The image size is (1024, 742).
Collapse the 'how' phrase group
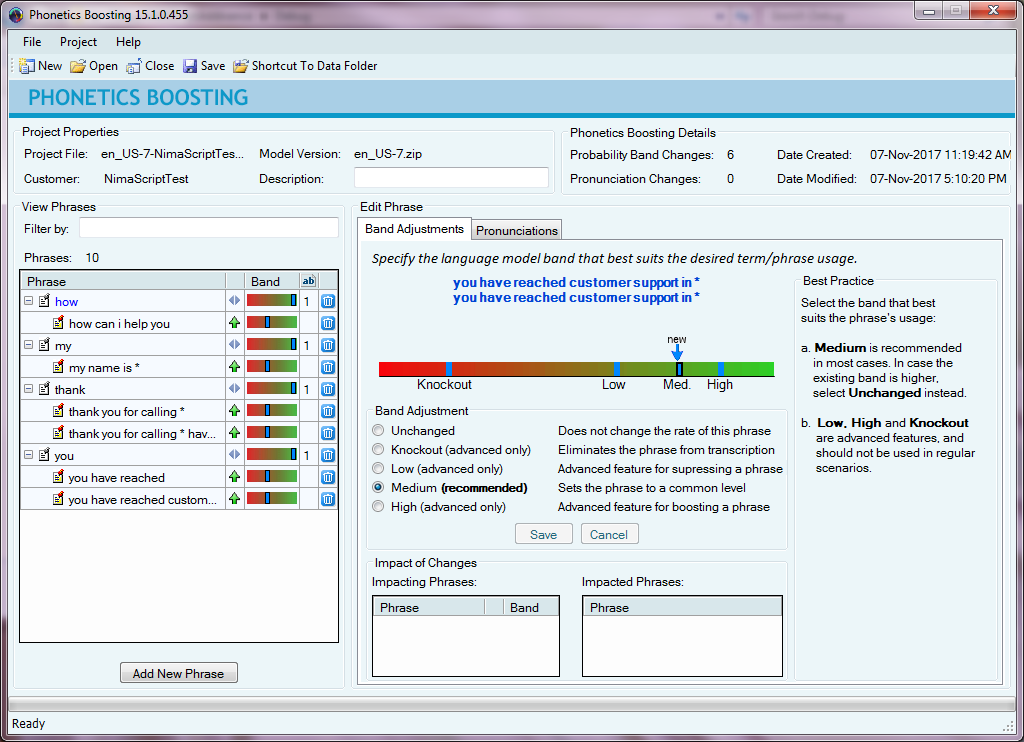(28, 301)
